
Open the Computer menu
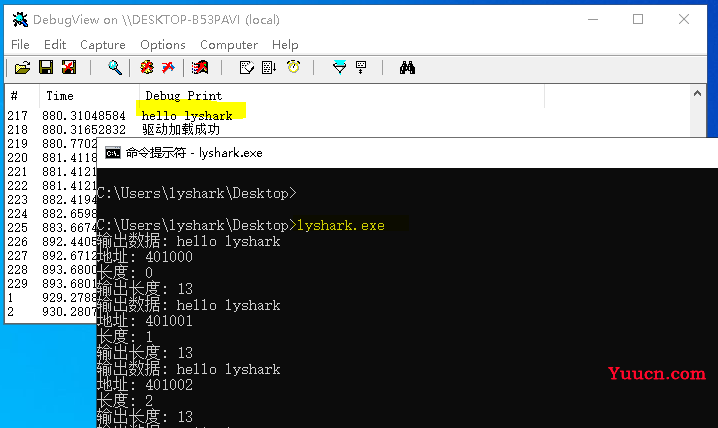click(x=228, y=44)
